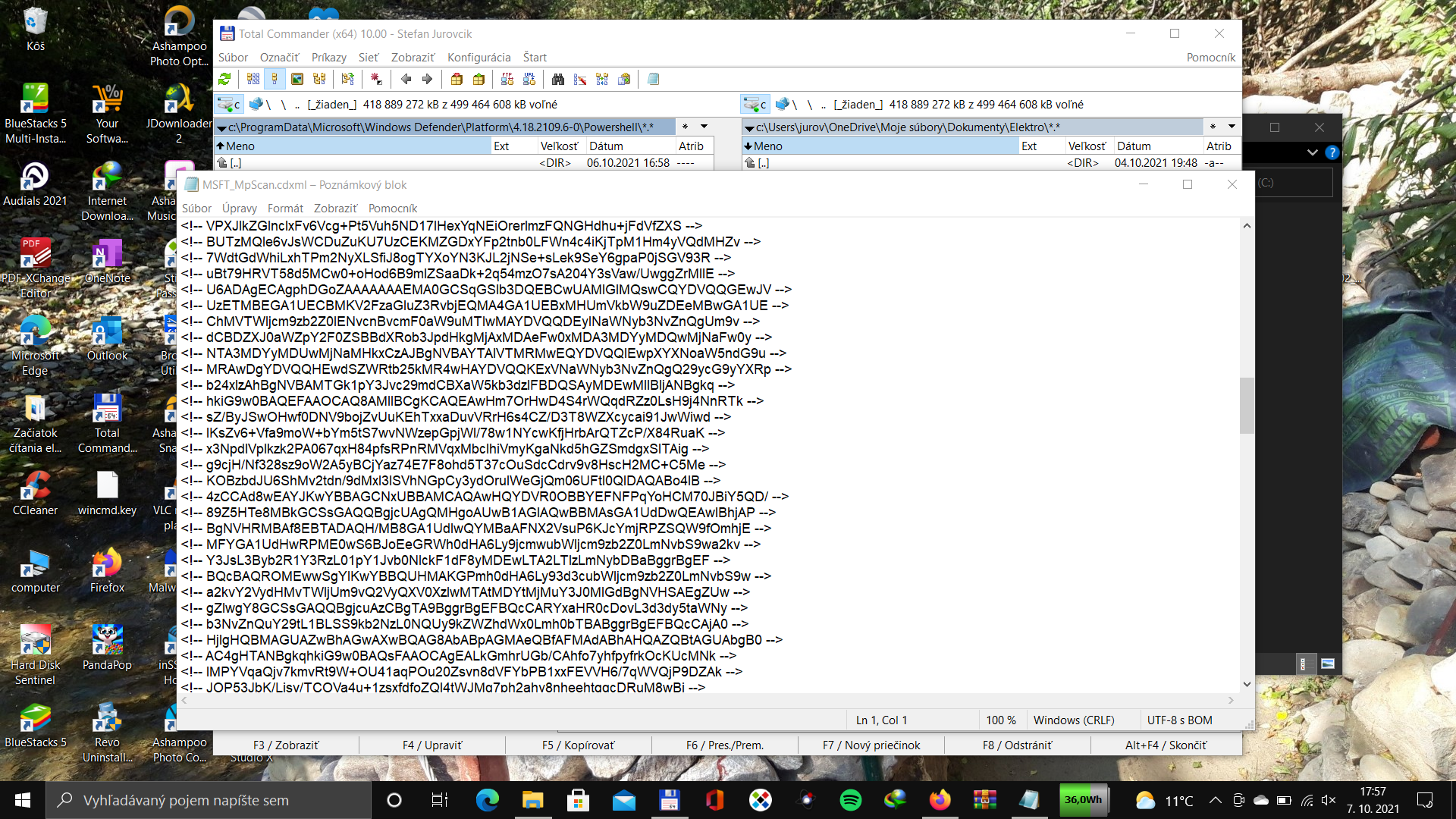This screenshot has height=819, width=1456.
Task: Open the Konfigurácia menu in Total Commander
Action: point(479,58)
